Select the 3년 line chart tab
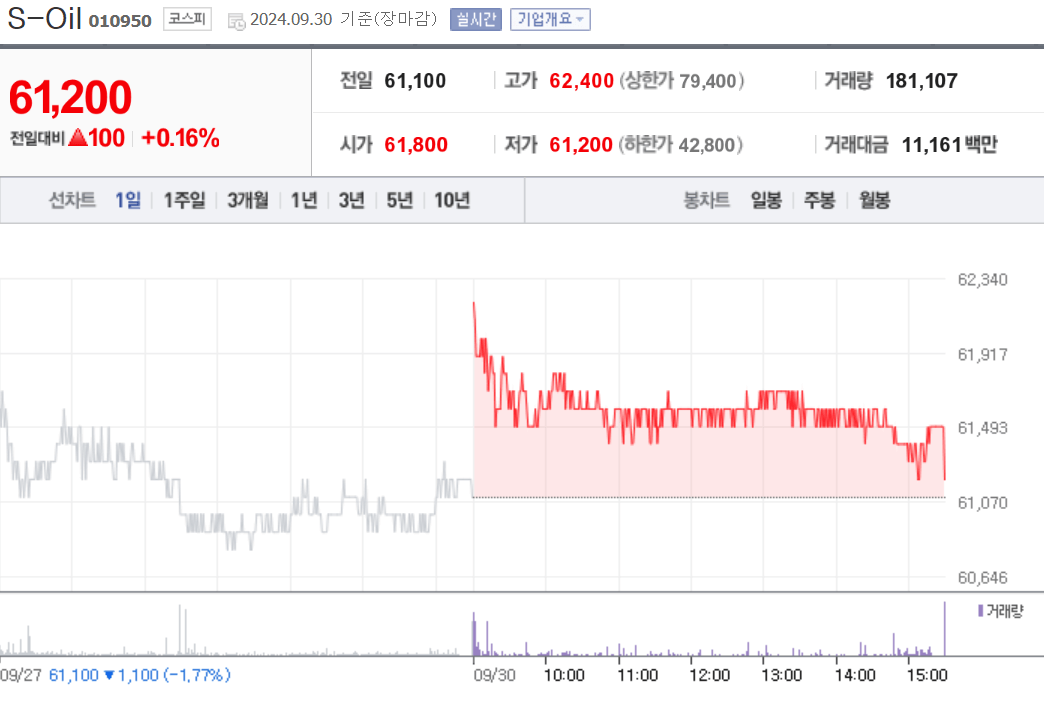This screenshot has height=715, width=1044. point(352,200)
